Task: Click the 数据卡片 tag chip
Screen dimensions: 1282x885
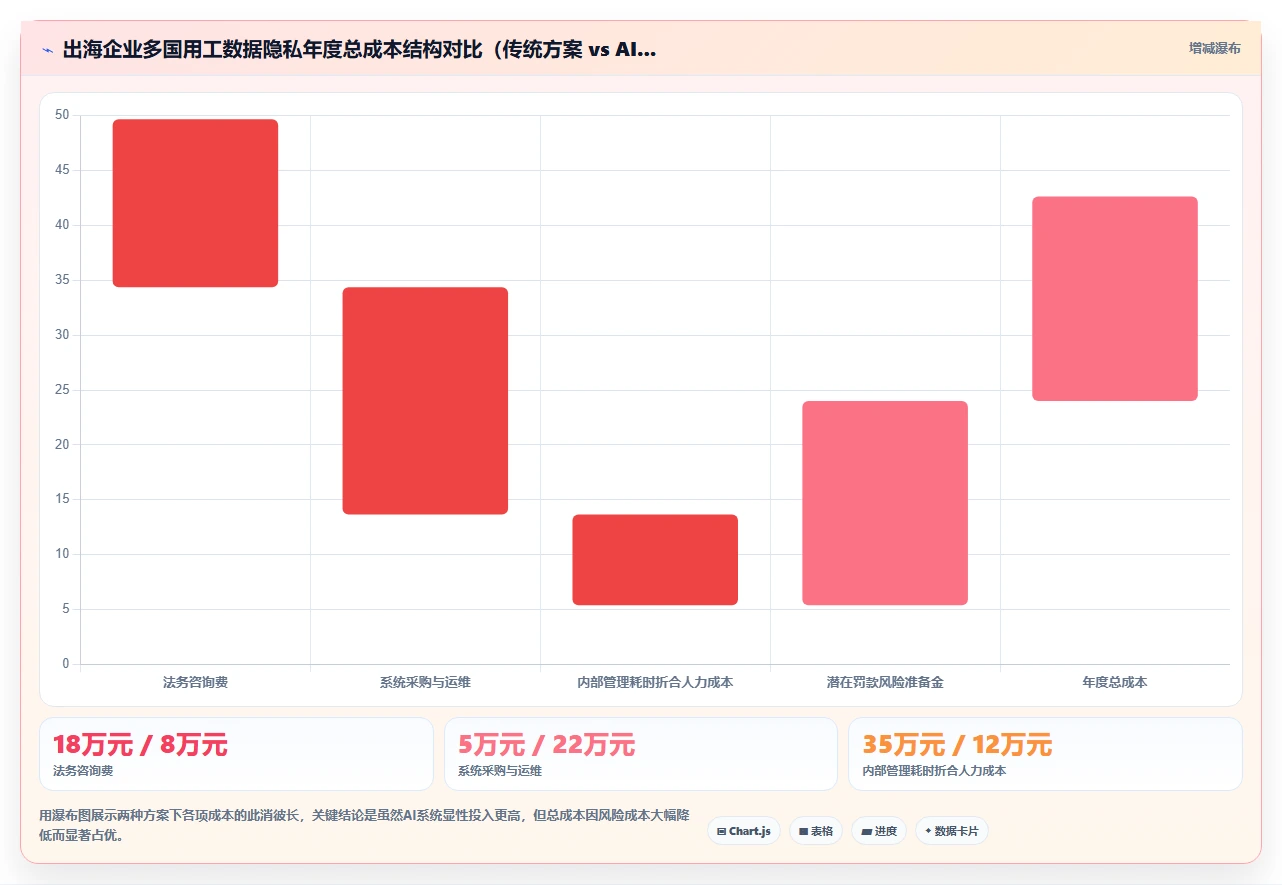Action: [951, 831]
